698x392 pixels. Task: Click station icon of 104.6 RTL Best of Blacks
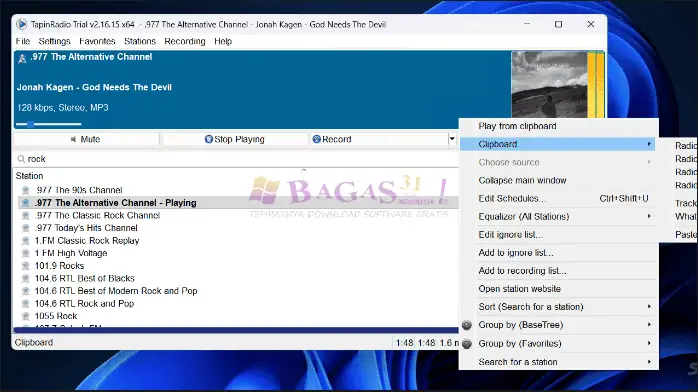(x=26, y=279)
